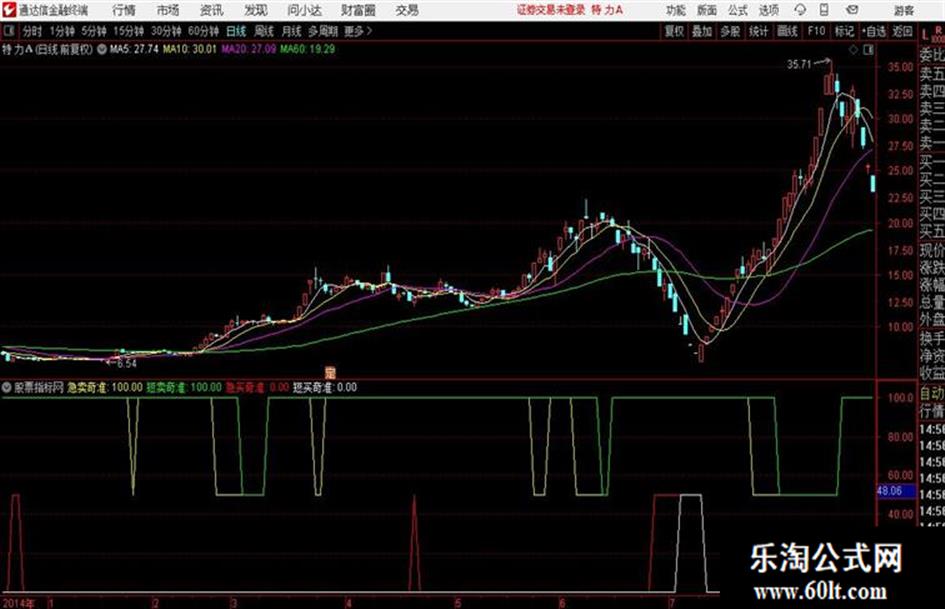
Task: Switch to 30分钟 period
Action: point(166,31)
